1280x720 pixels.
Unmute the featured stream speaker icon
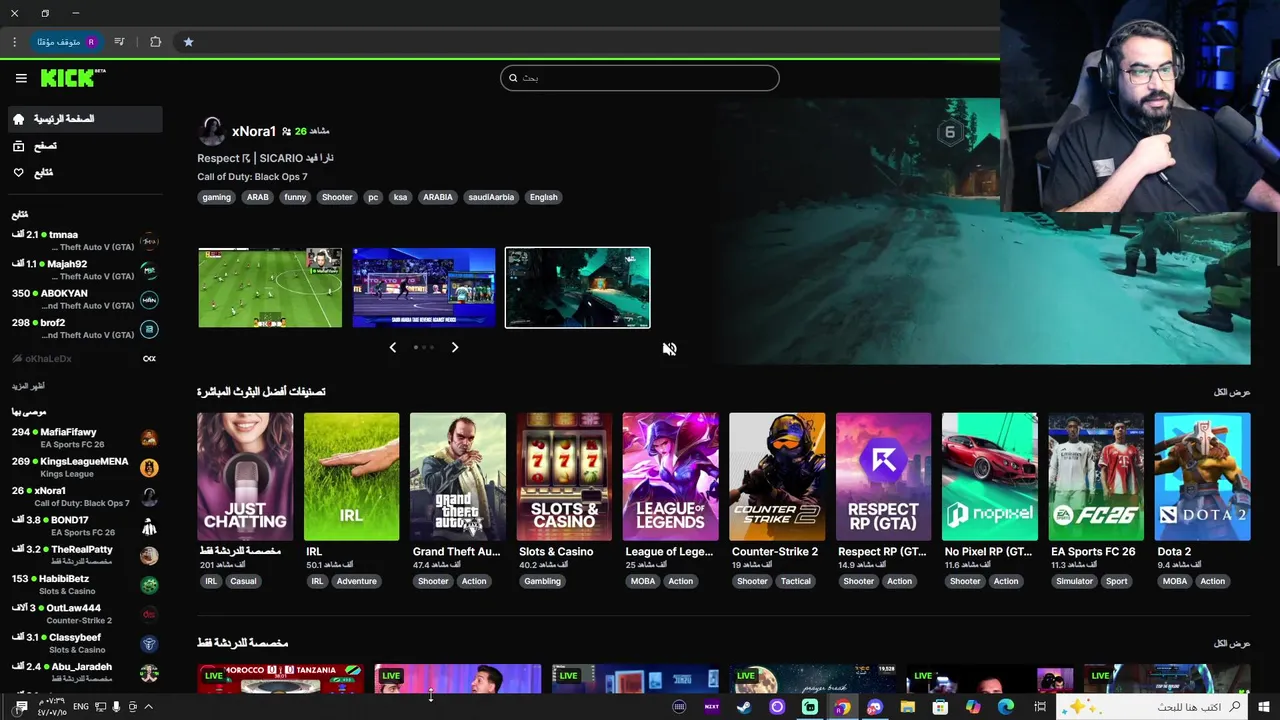(669, 349)
